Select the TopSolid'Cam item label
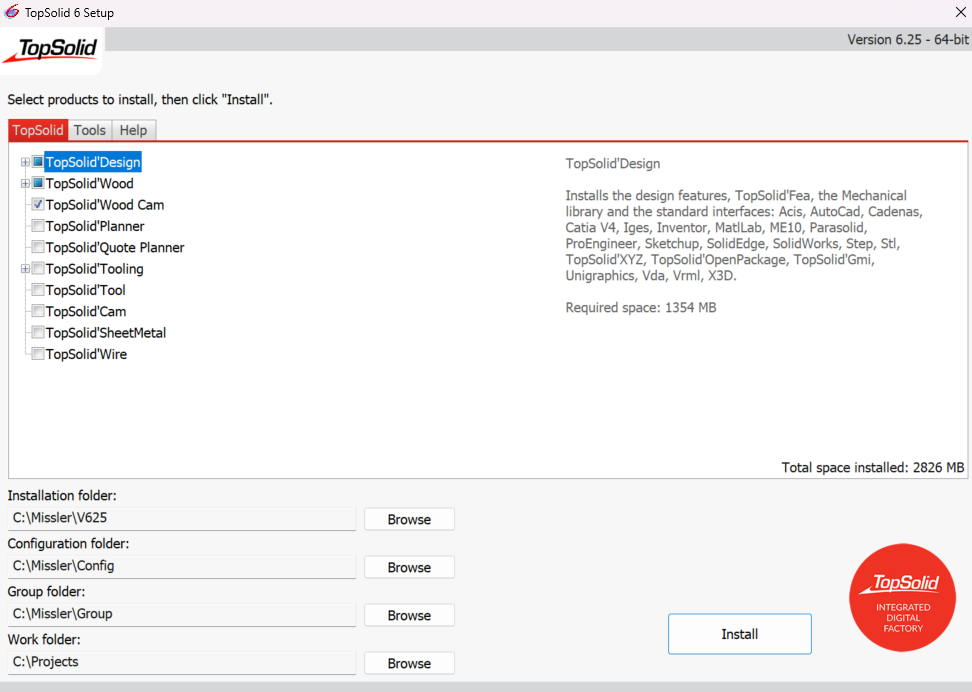 (x=86, y=311)
